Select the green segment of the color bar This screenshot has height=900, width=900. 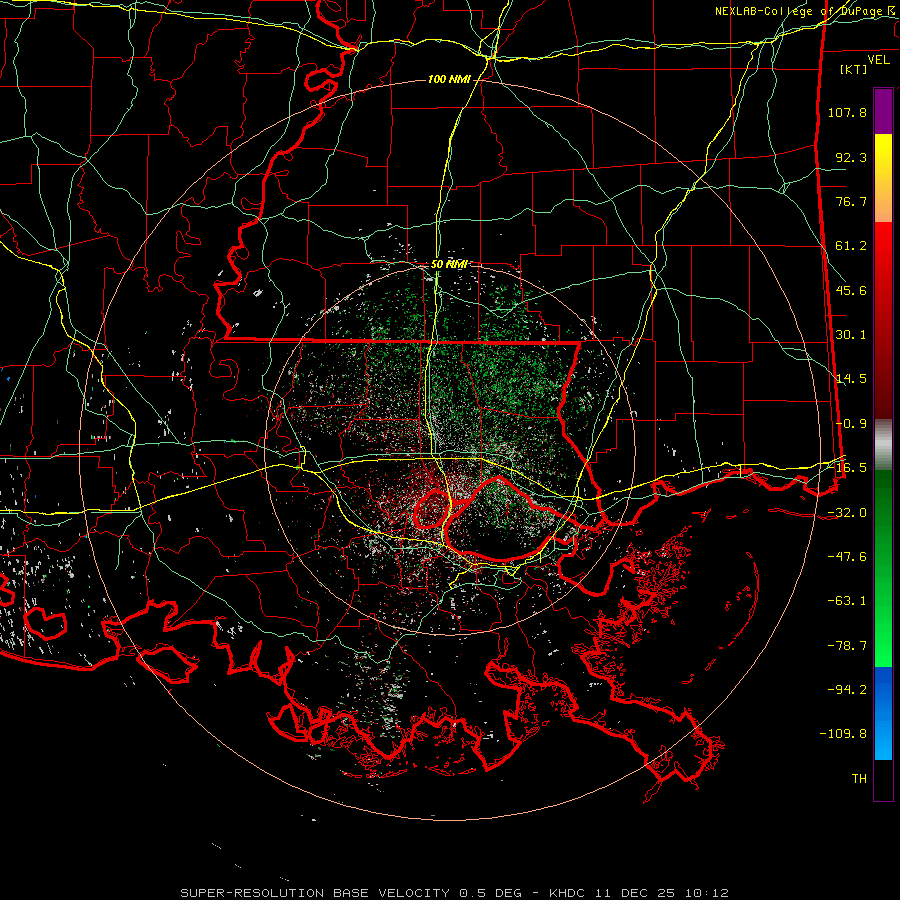tap(883, 568)
